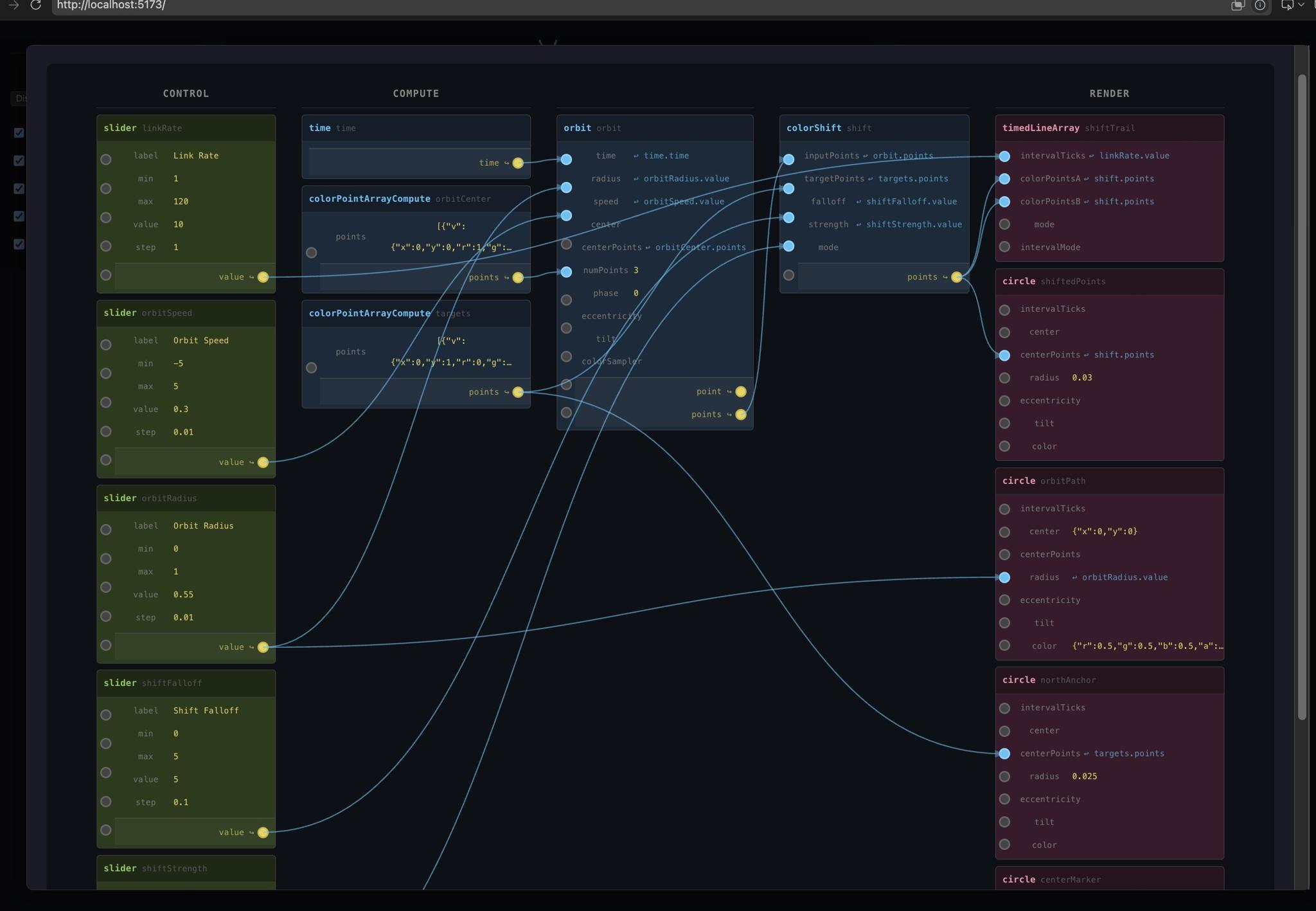Viewport: 1316px width, 911px height.
Task: Toggle the bottommost checkbox in left sidebar
Action: click(19, 244)
